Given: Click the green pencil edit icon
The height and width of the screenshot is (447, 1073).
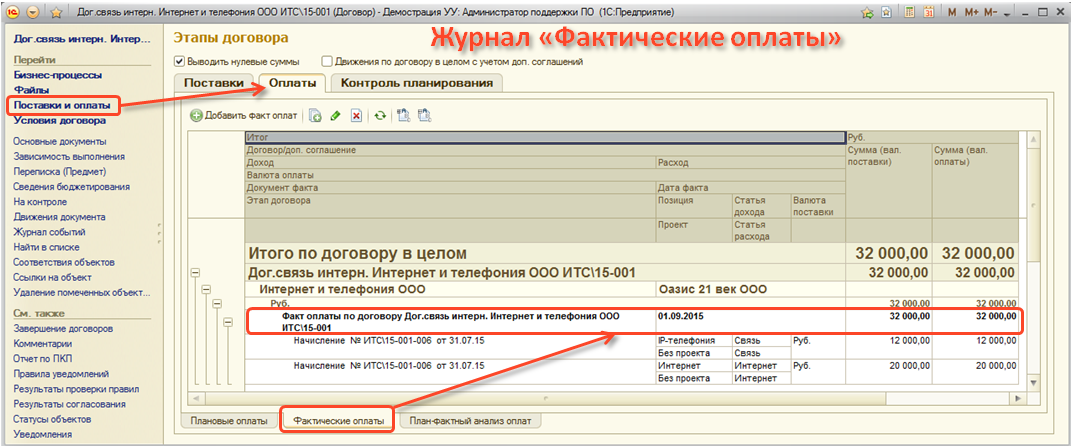Looking at the screenshot, I should pyautogui.click(x=335, y=116).
